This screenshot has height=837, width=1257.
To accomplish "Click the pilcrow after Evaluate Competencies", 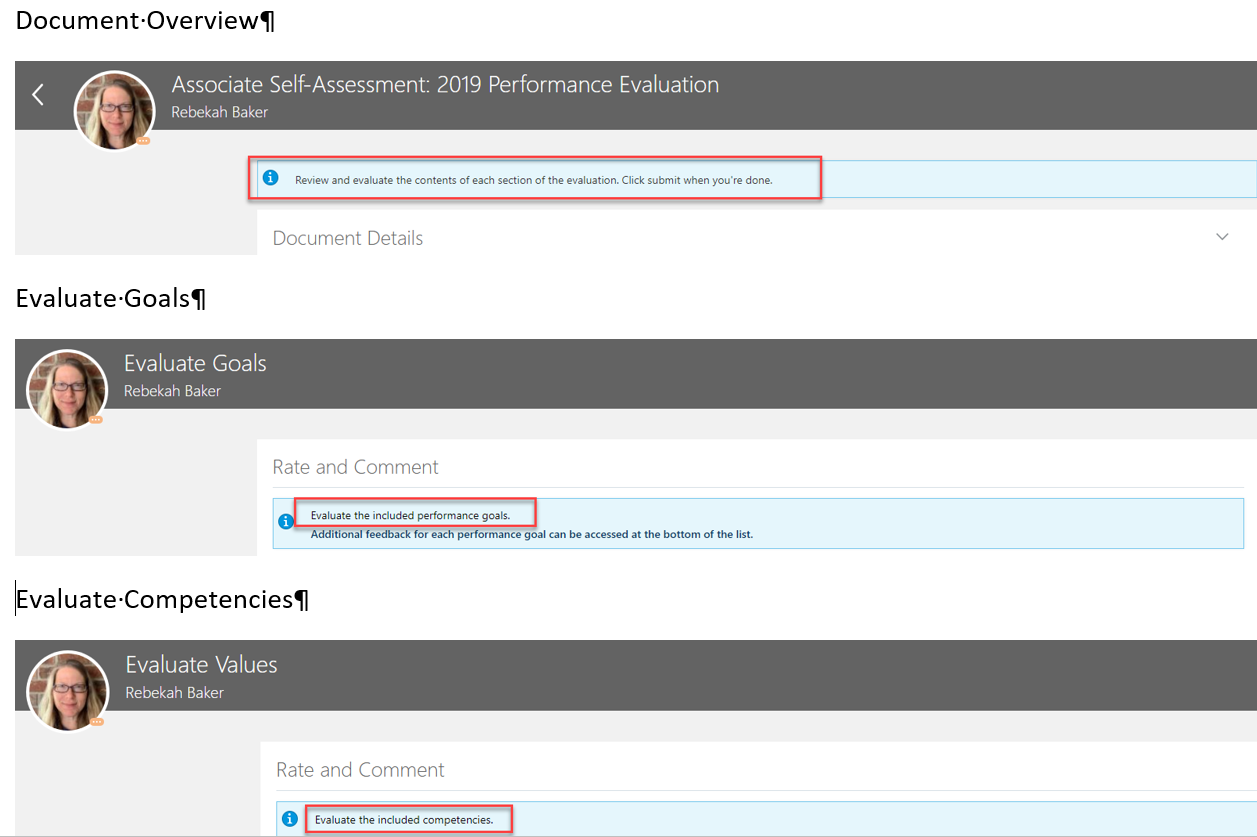I will [303, 598].
